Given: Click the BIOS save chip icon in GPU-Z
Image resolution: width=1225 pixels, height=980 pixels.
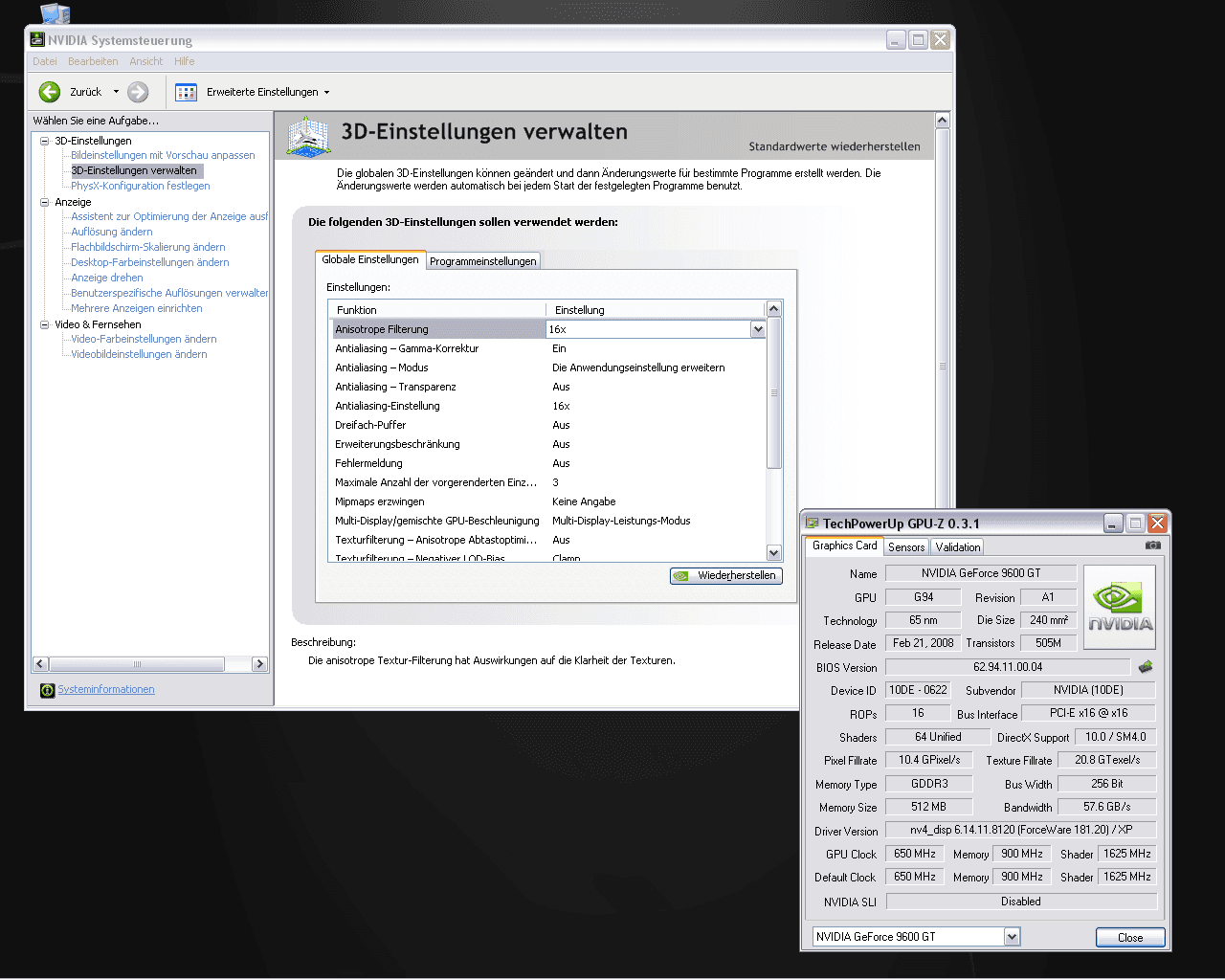Looking at the screenshot, I should [x=1146, y=667].
